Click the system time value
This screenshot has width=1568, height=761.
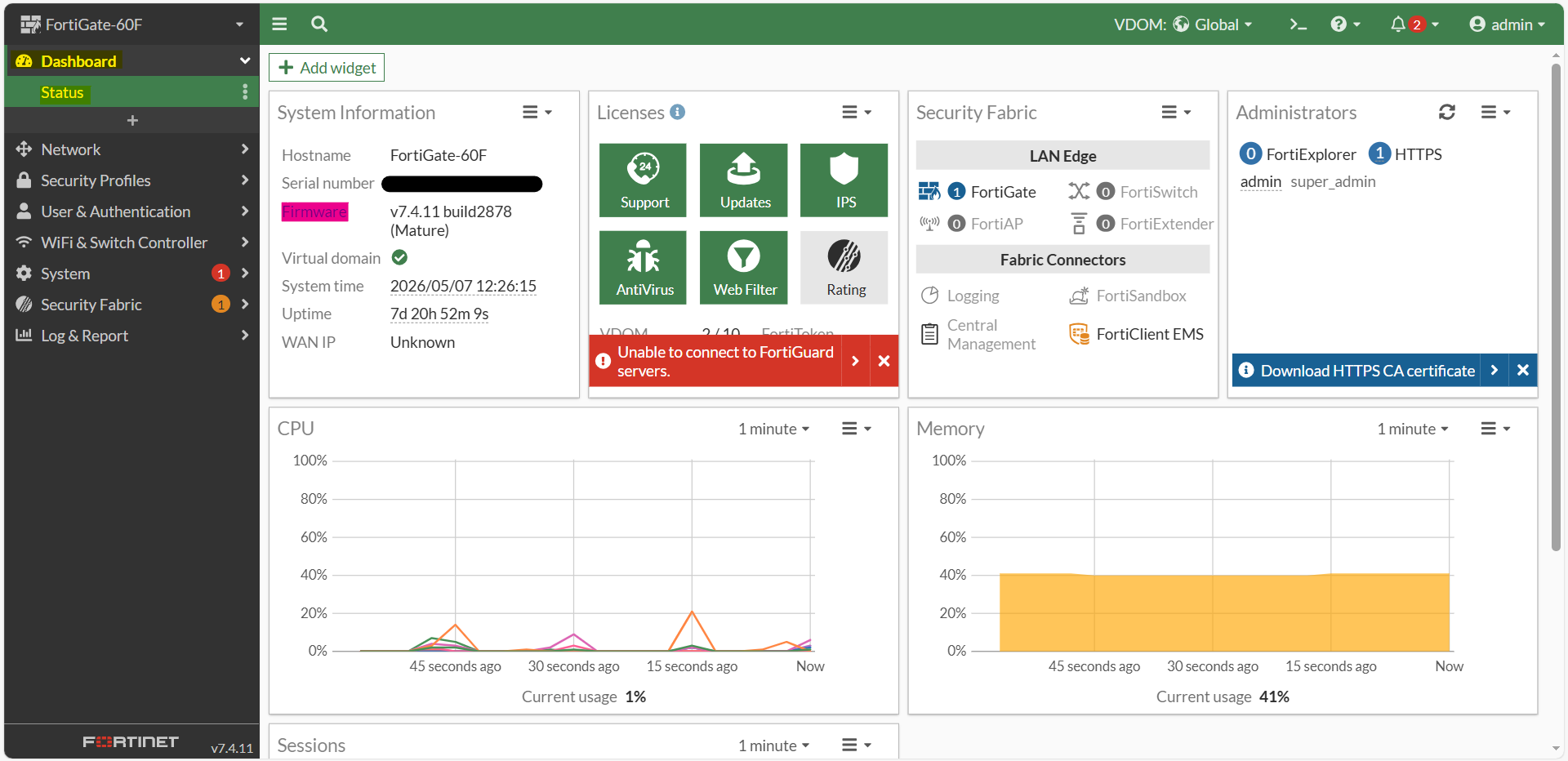(463, 286)
